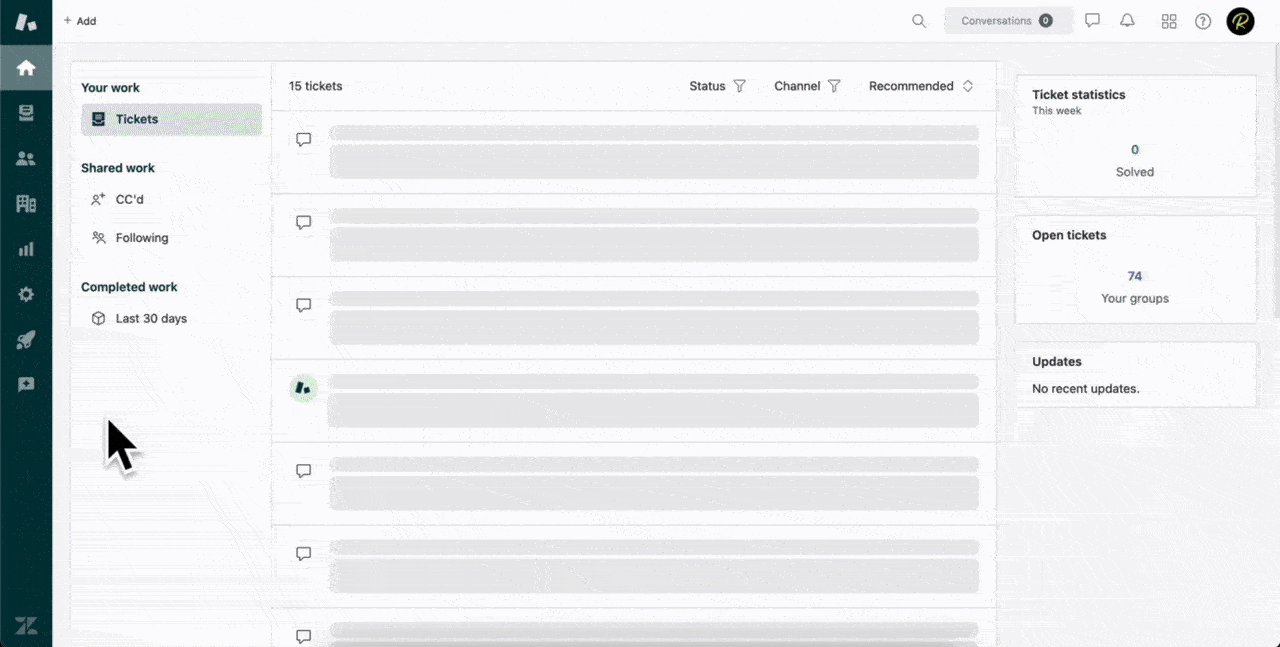Open the notifications bell icon
Screen dimensions: 1280x647
(x=1127, y=21)
